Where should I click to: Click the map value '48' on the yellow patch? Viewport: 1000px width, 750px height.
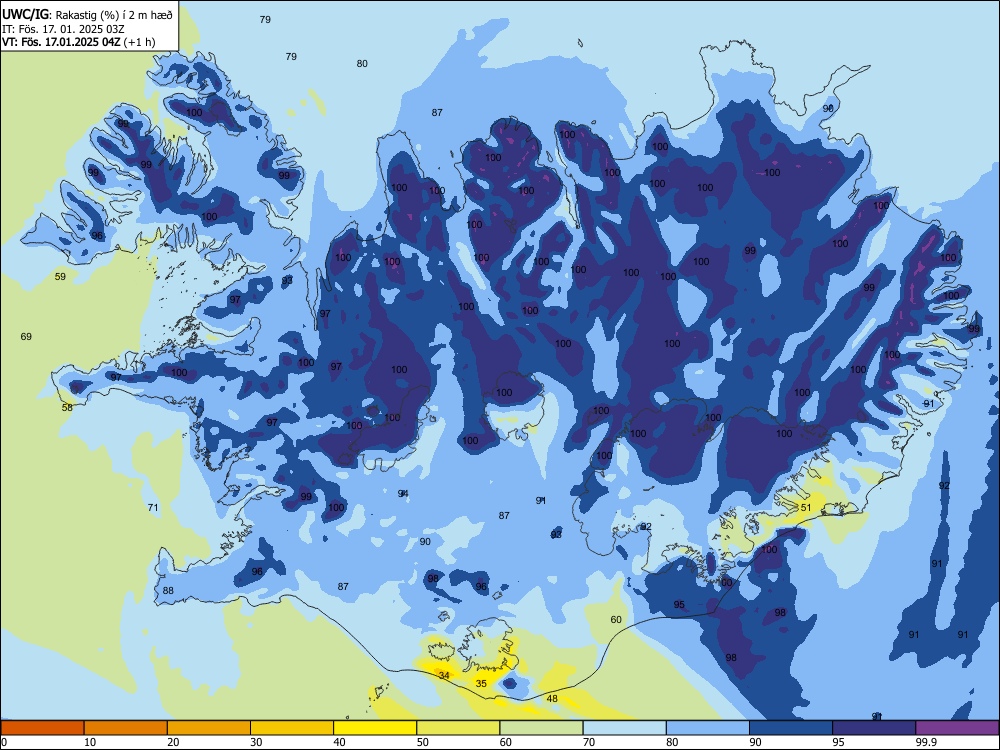pyautogui.click(x=552, y=698)
